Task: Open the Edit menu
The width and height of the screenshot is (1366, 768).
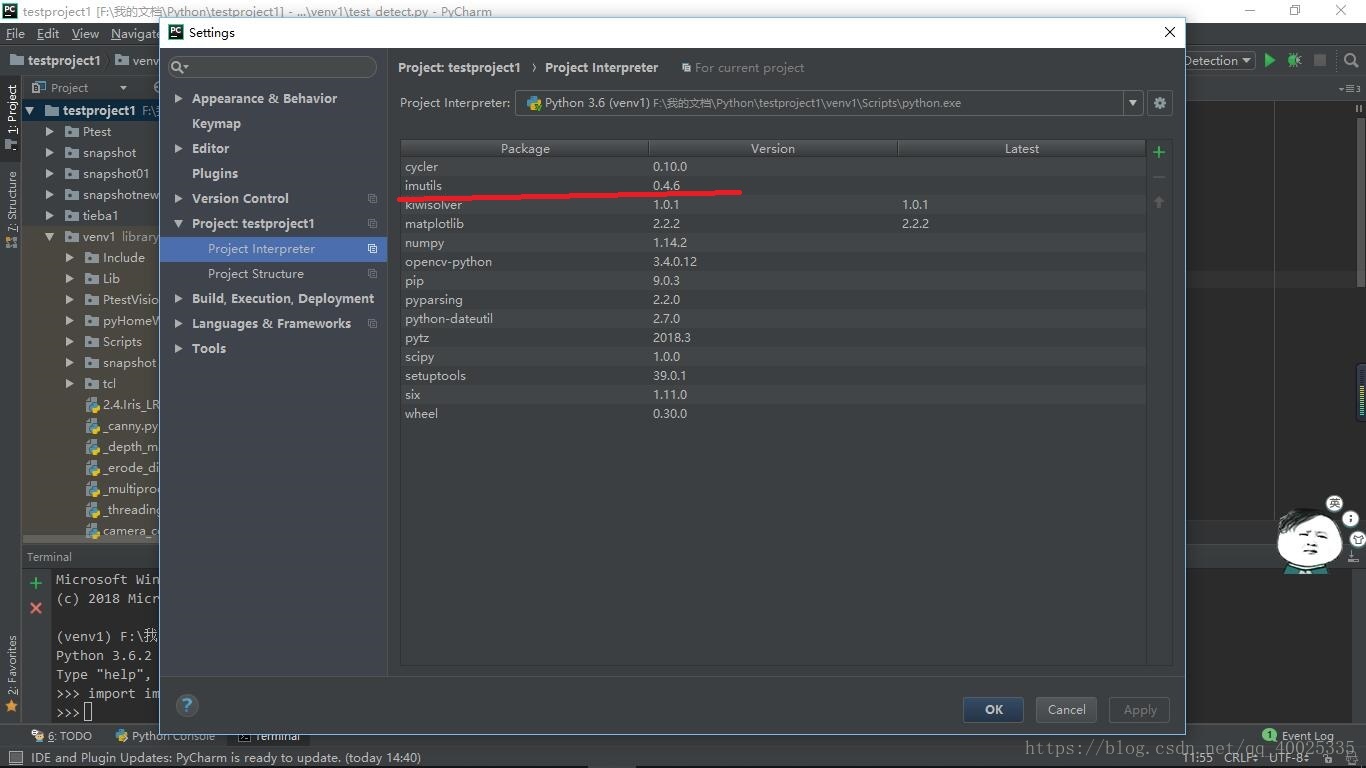Action: (48, 33)
